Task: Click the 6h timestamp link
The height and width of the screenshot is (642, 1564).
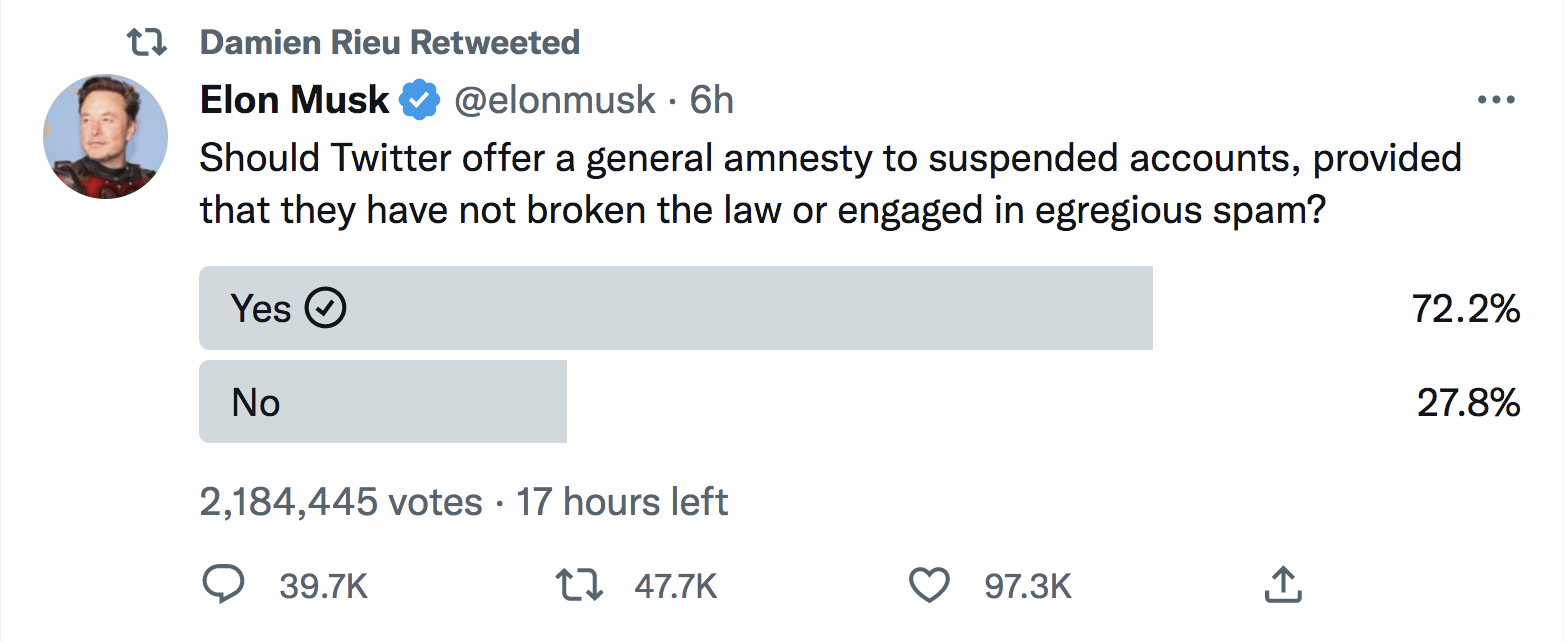Action: pyautogui.click(x=712, y=100)
